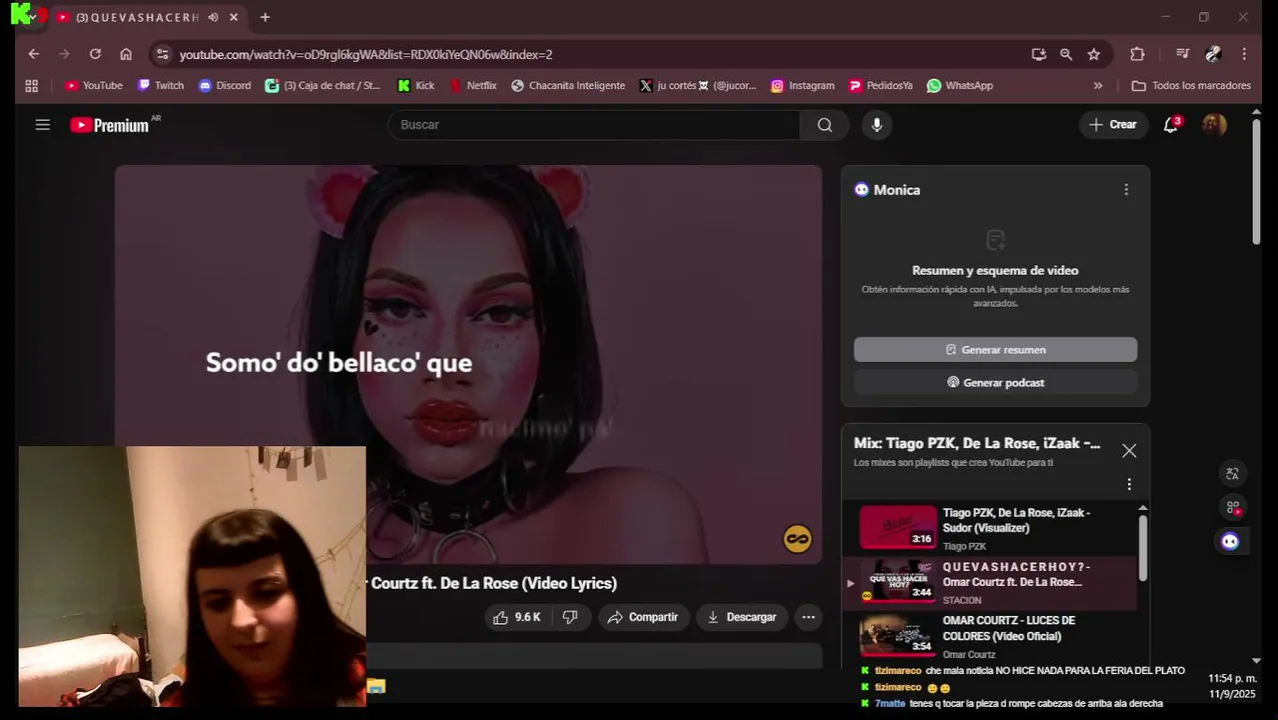This screenshot has height=720, width=1278.
Task: Open the zoom magnifier icon in address bar
Action: point(1066,54)
